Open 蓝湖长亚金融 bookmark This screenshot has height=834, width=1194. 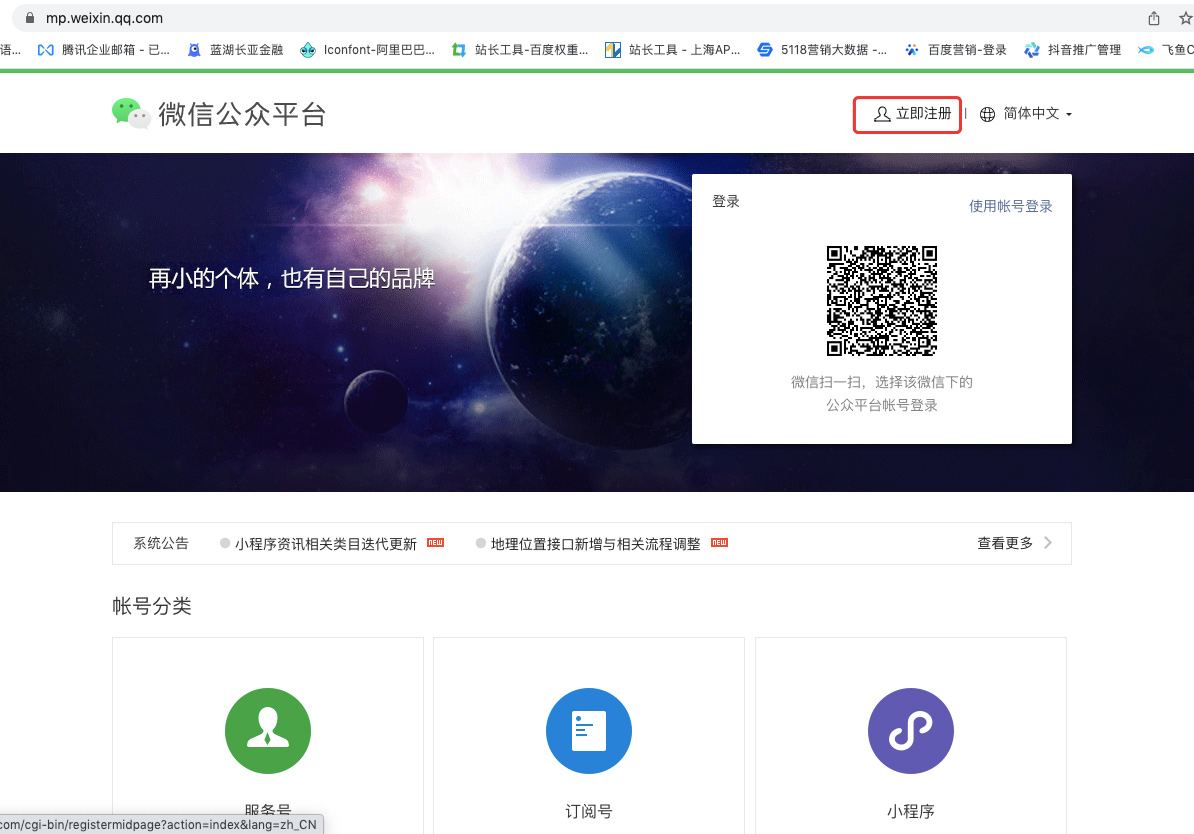click(x=235, y=50)
